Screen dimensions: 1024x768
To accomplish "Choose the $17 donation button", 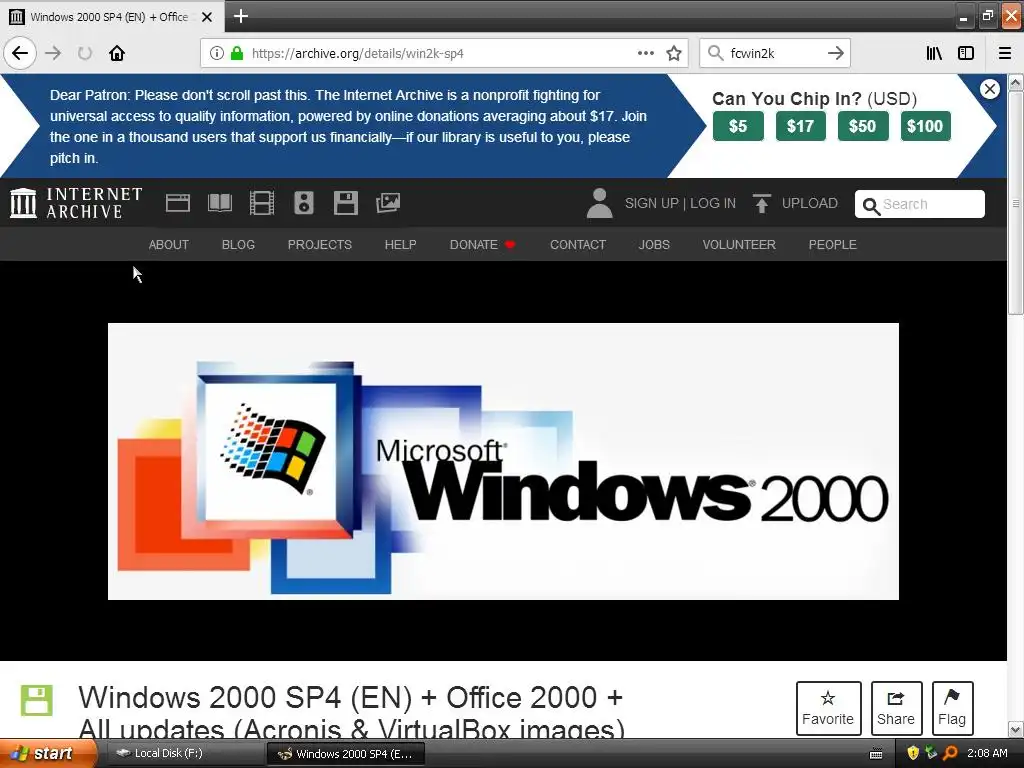I will point(801,126).
